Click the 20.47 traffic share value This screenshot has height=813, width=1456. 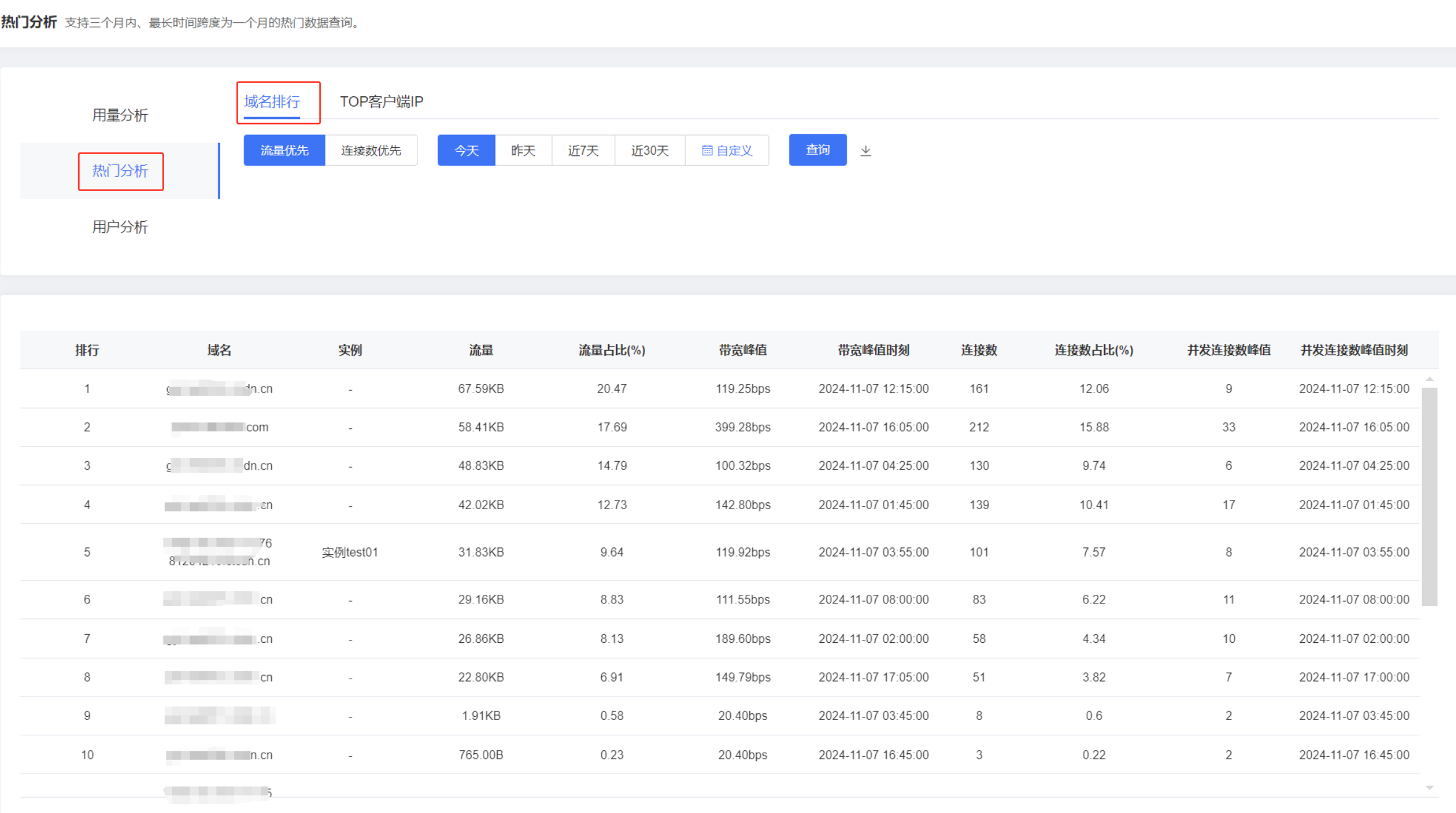(x=612, y=389)
